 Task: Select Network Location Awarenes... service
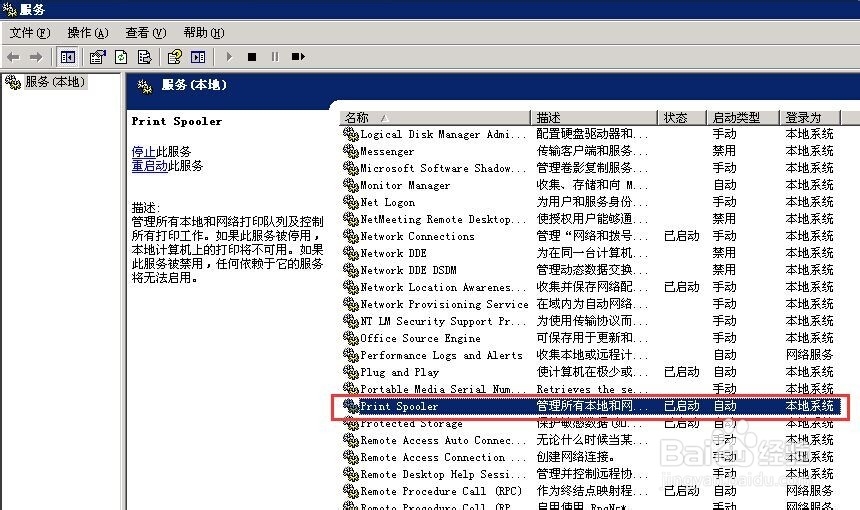443,287
